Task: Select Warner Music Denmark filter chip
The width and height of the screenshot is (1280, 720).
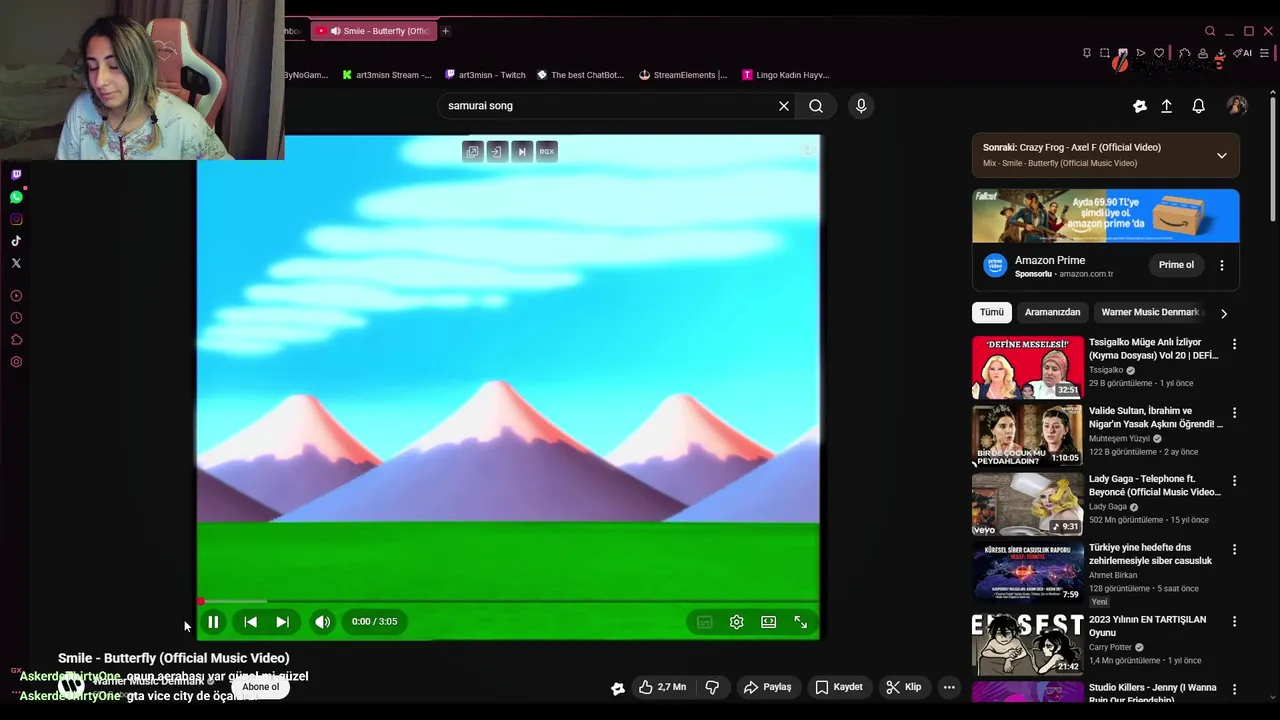Action: 1150,312
